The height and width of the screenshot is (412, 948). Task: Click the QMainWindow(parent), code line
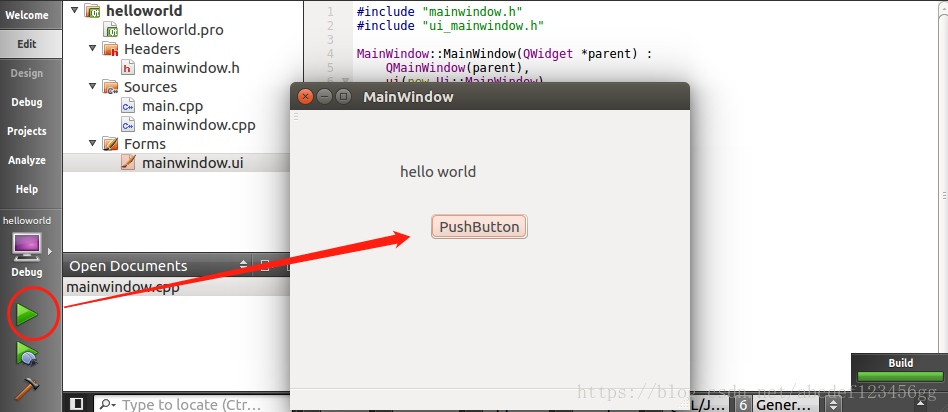pos(457,67)
